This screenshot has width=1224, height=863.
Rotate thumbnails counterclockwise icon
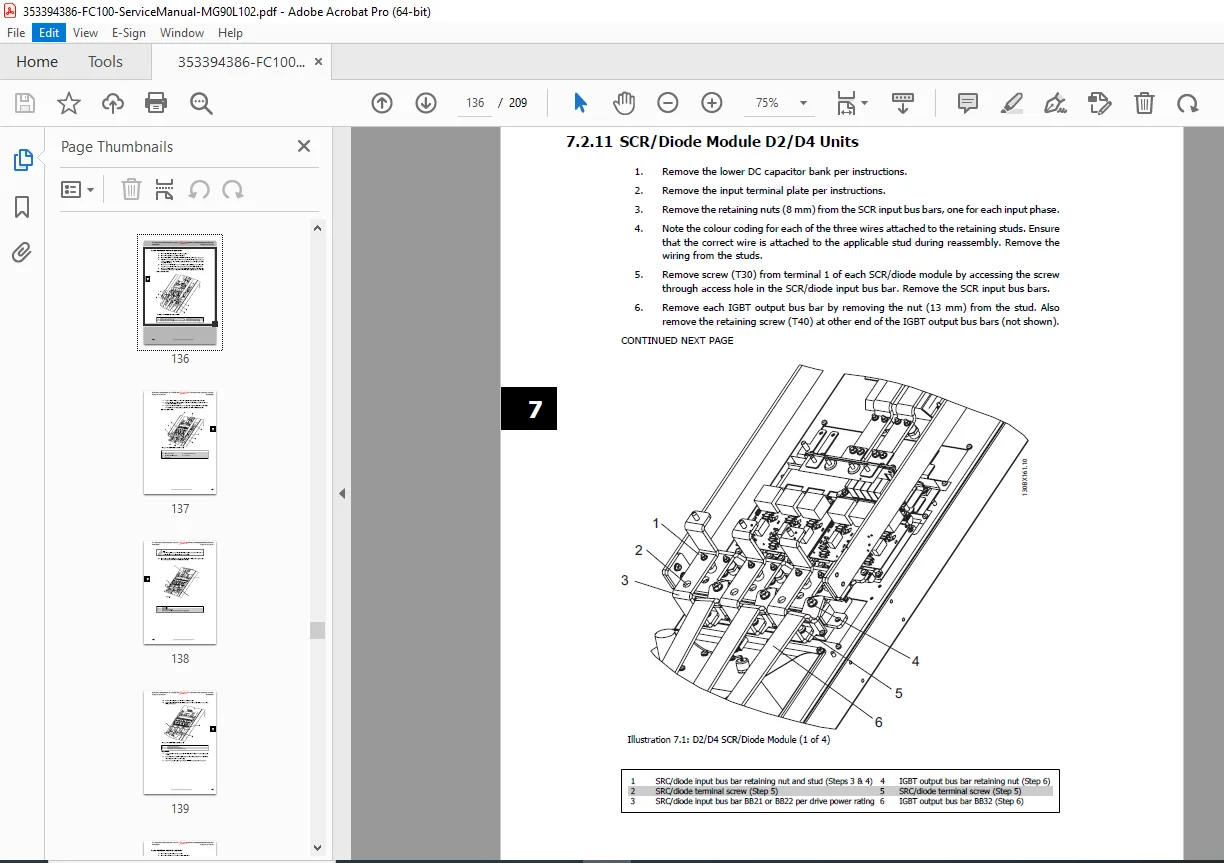199,189
